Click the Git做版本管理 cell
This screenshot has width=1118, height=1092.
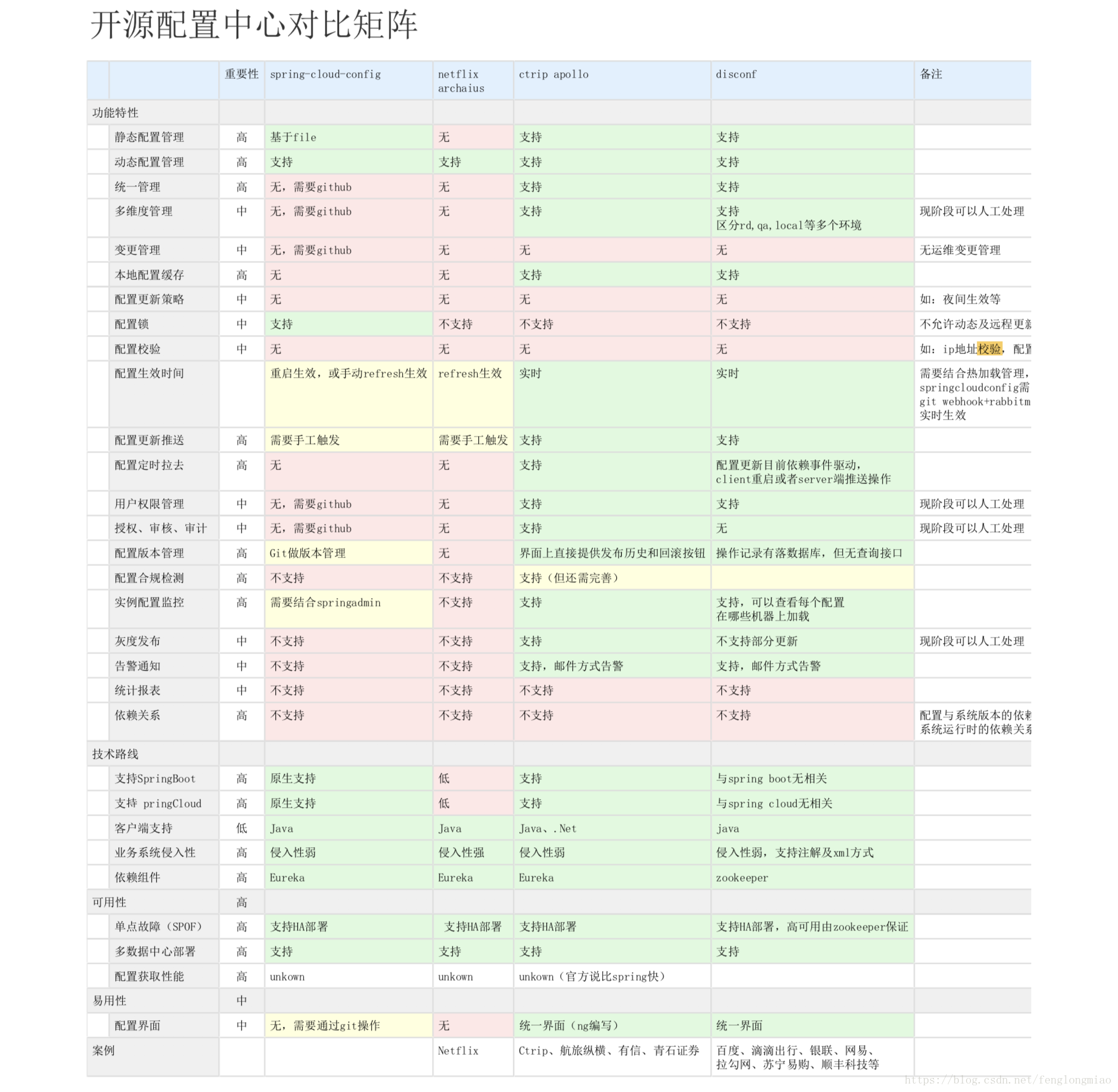click(x=307, y=553)
